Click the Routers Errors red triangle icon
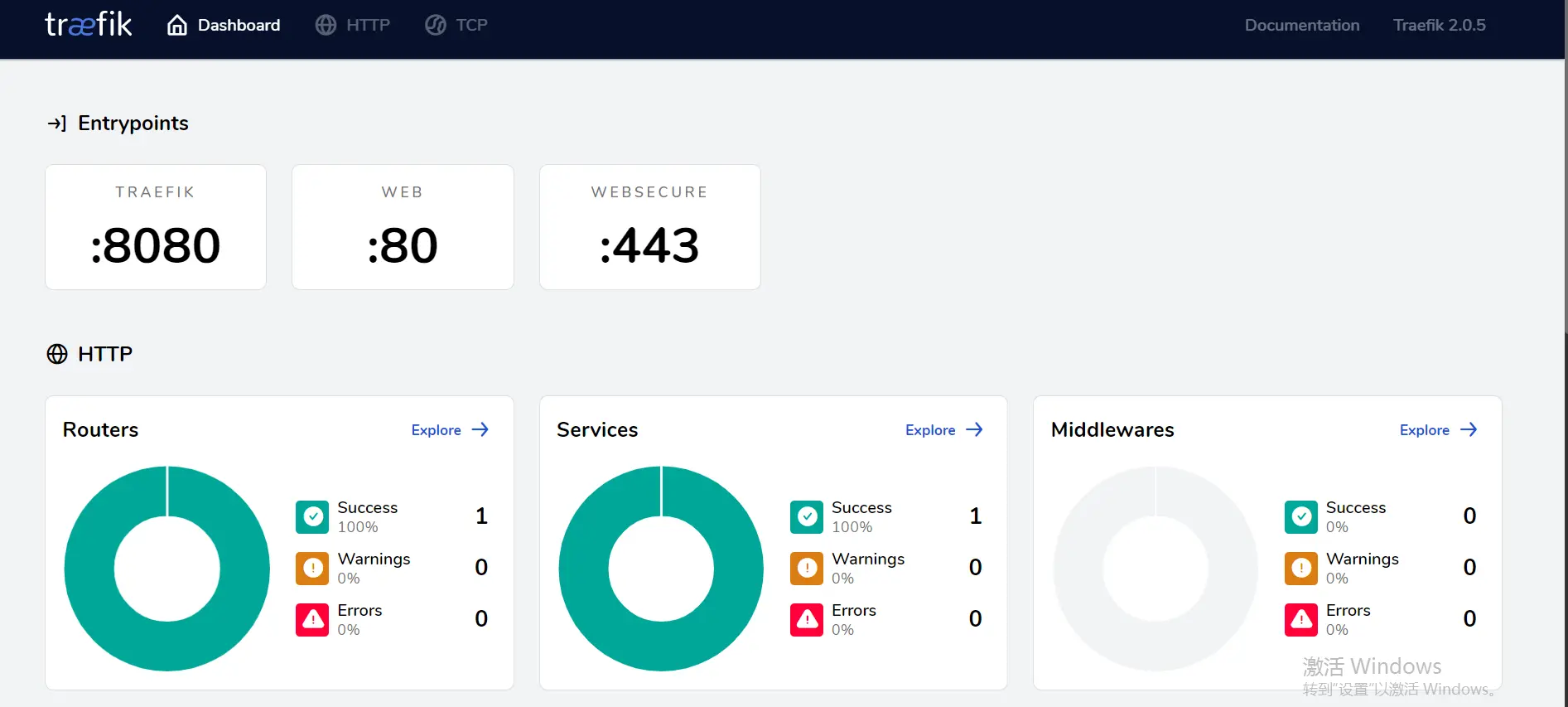 (312, 620)
